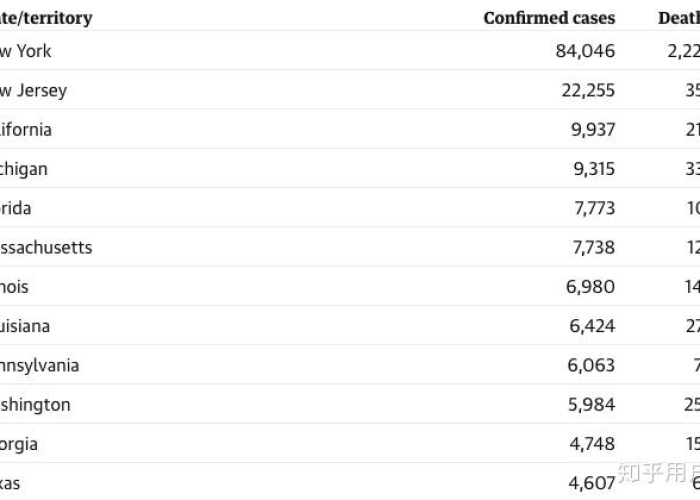Select the Florida row name
Screen dimensions: 700x500
(x=16, y=208)
